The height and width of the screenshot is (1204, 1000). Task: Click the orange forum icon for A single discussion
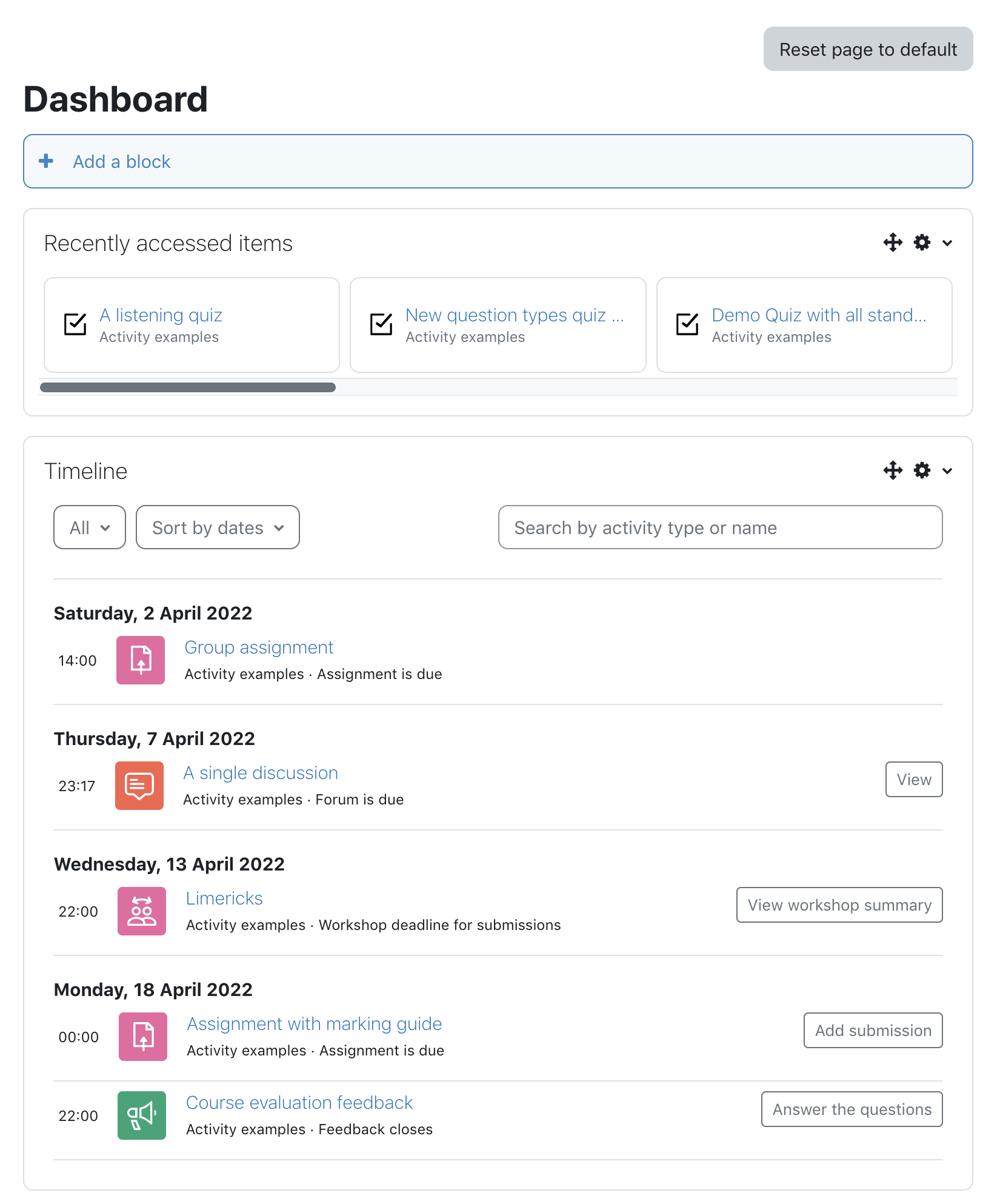pyautogui.click(x=139, y=786)
